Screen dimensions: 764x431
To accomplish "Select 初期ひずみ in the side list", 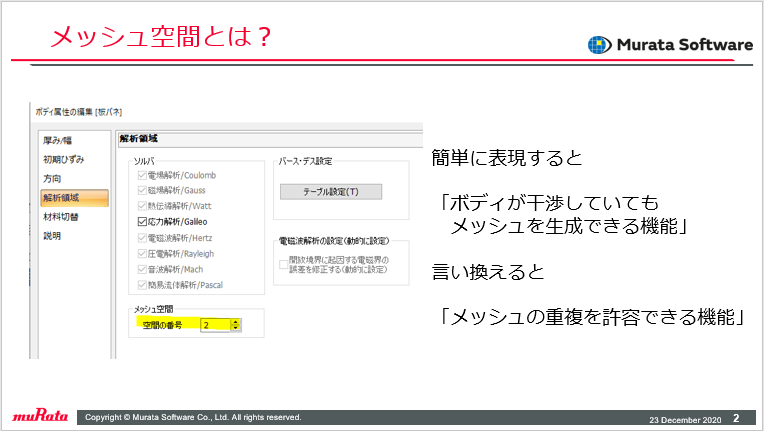I will [x=63, y=160].
